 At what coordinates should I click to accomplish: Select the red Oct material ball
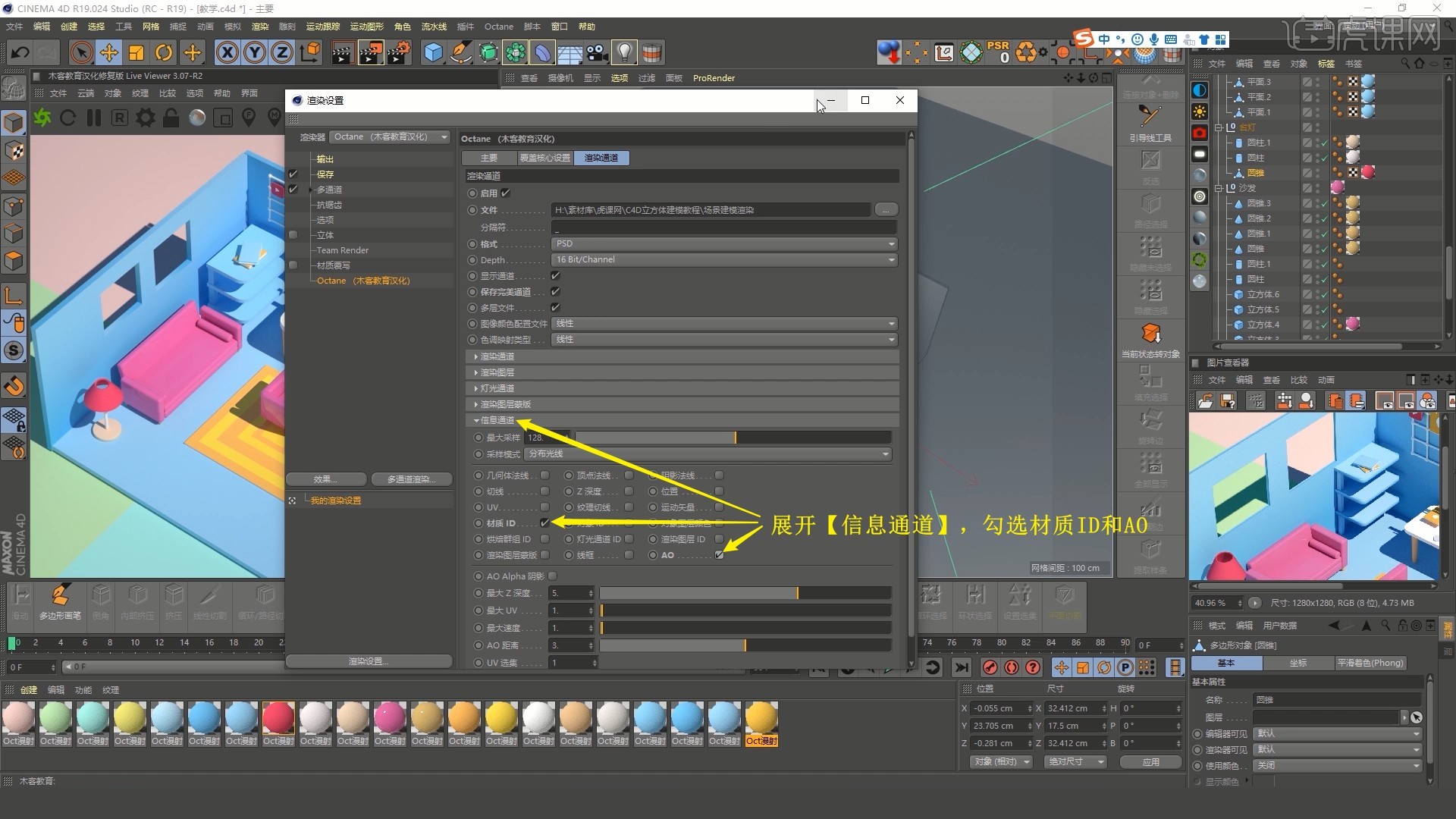coord(278,717)
